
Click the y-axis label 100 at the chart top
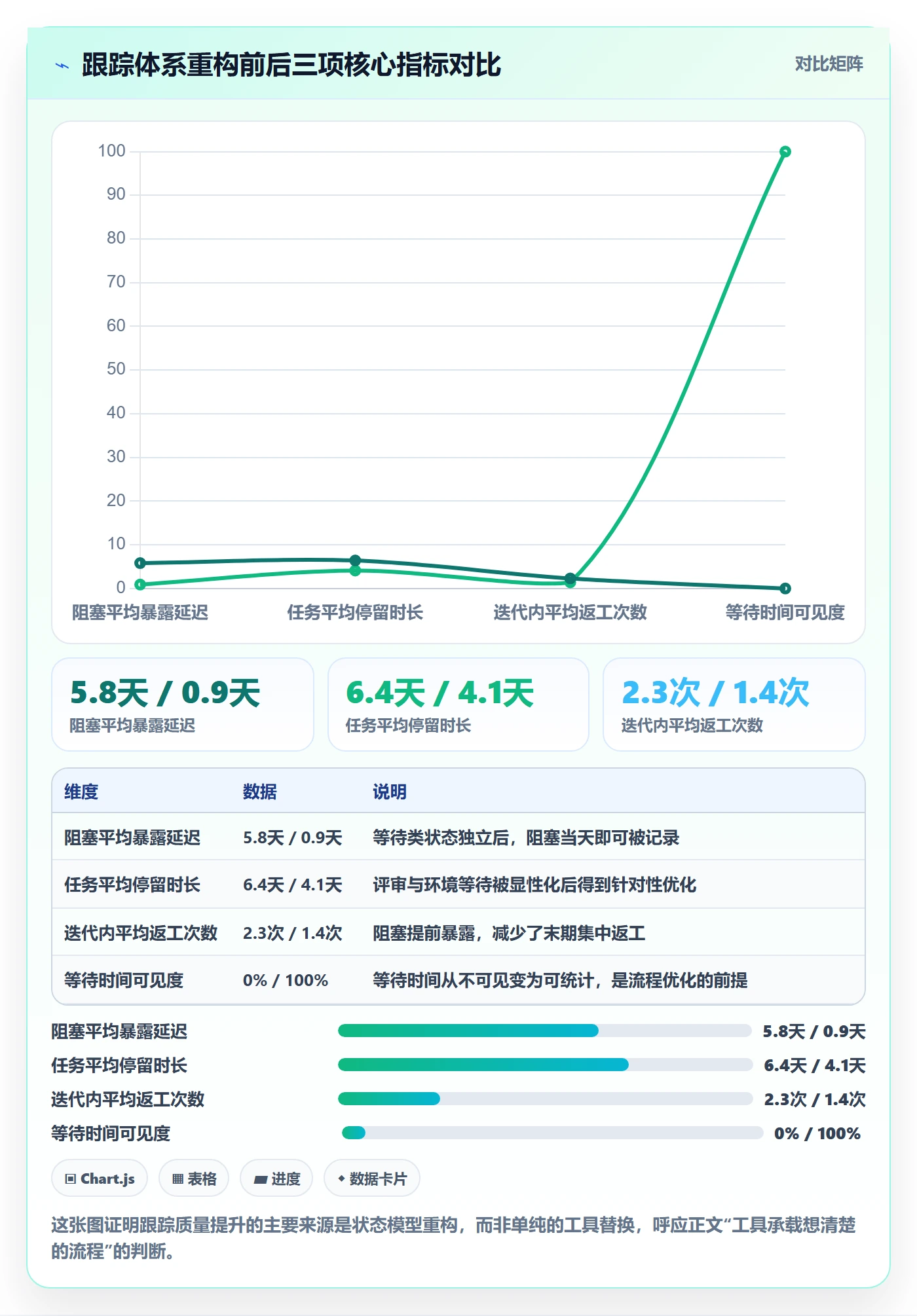[111, 151]
